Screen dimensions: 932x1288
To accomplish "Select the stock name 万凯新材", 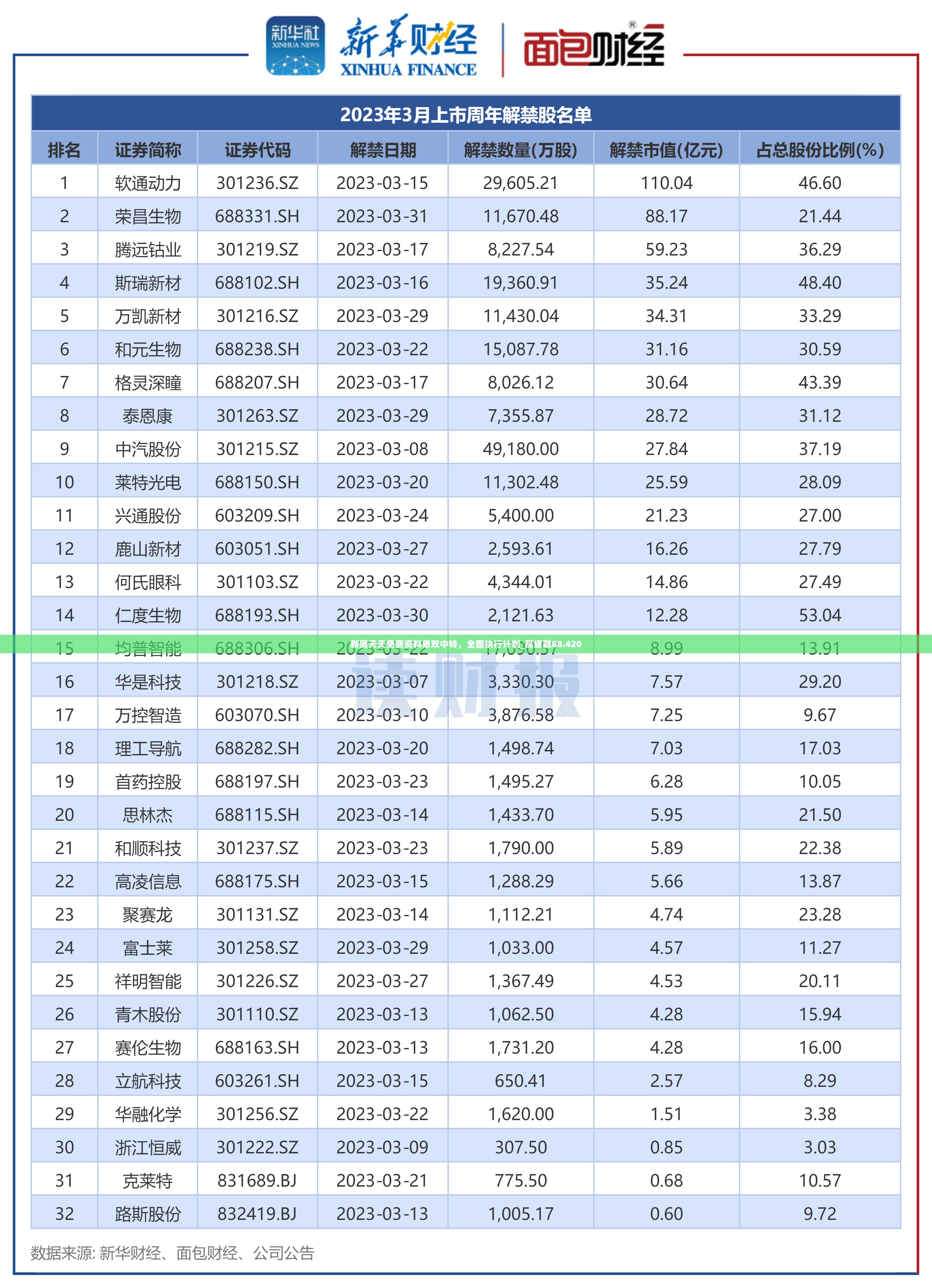I will click(148, 316).
